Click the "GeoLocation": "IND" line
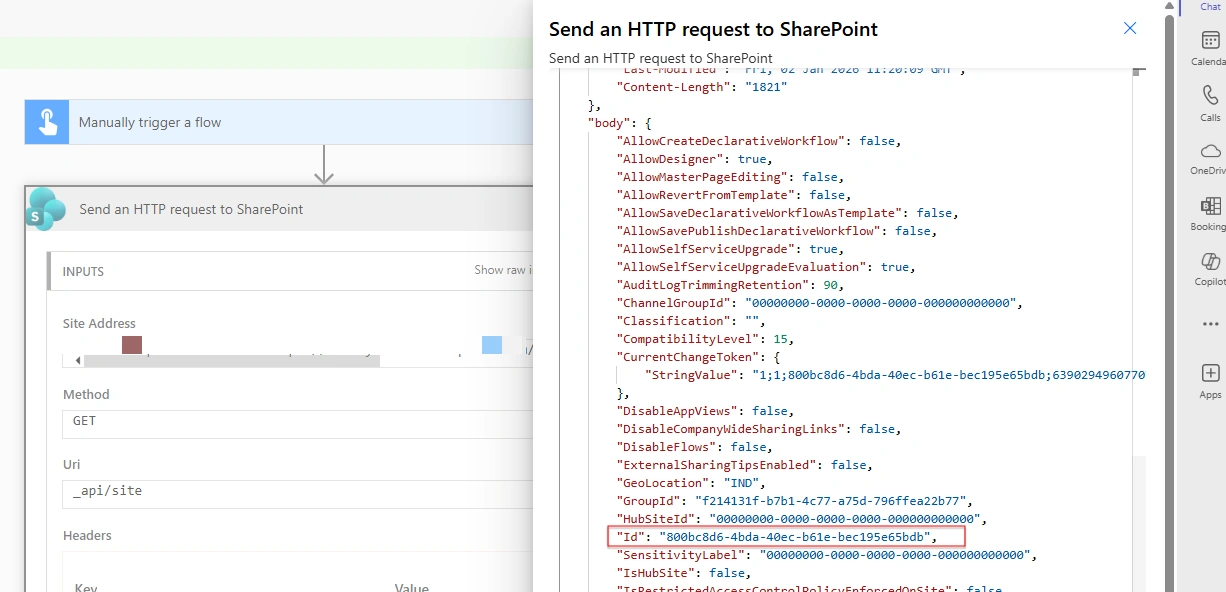1226x592 pixels. point(692,483)
